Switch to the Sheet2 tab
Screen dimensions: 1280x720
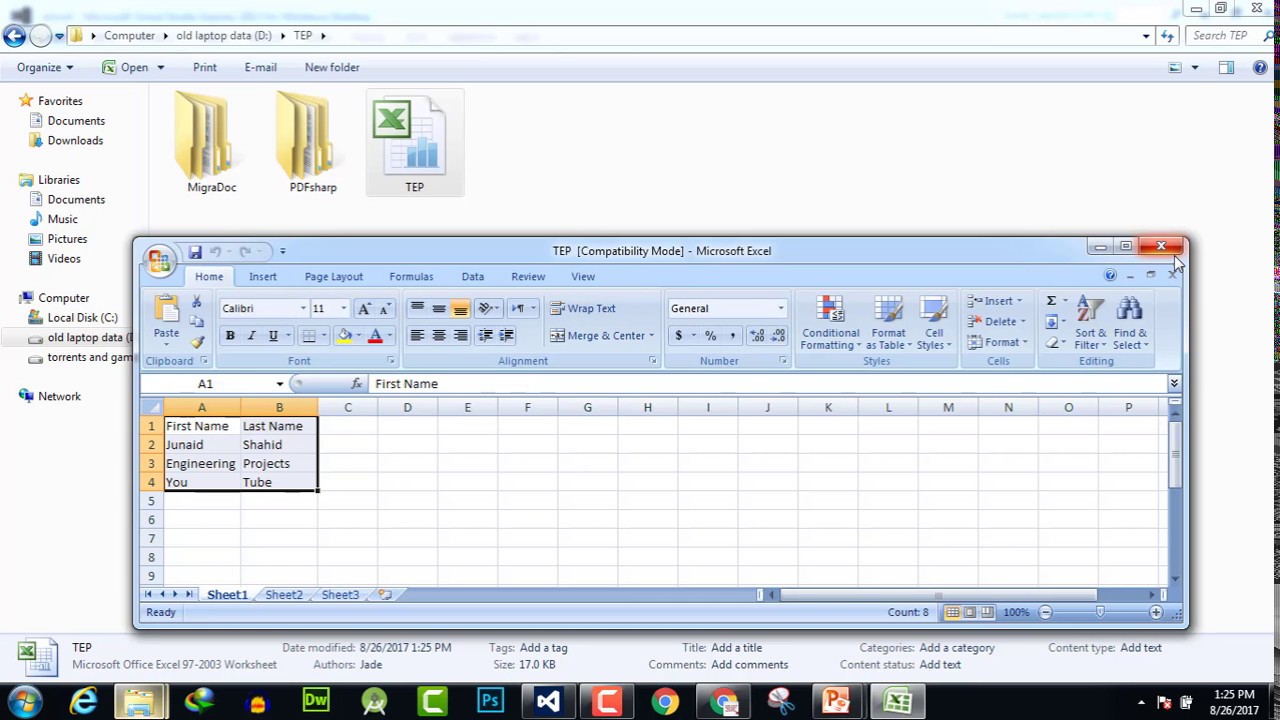[x=284, y=595]
